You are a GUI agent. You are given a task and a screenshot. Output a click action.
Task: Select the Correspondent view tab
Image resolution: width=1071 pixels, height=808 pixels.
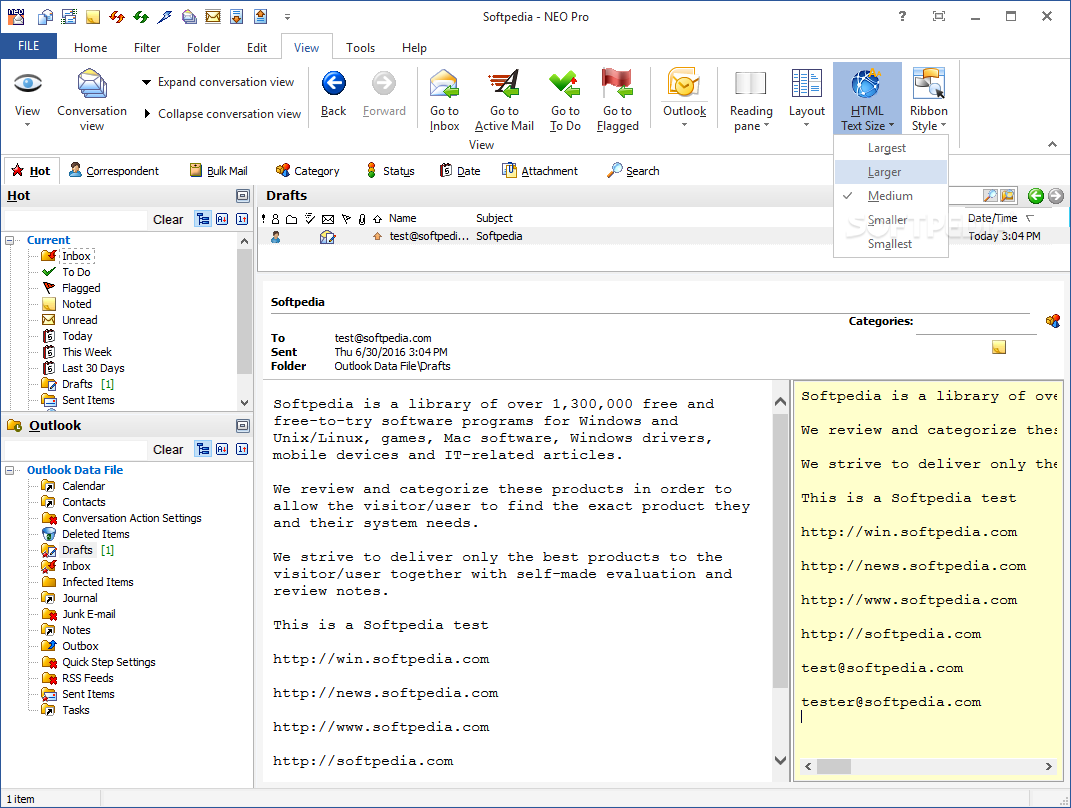click(x=114, y=171)
